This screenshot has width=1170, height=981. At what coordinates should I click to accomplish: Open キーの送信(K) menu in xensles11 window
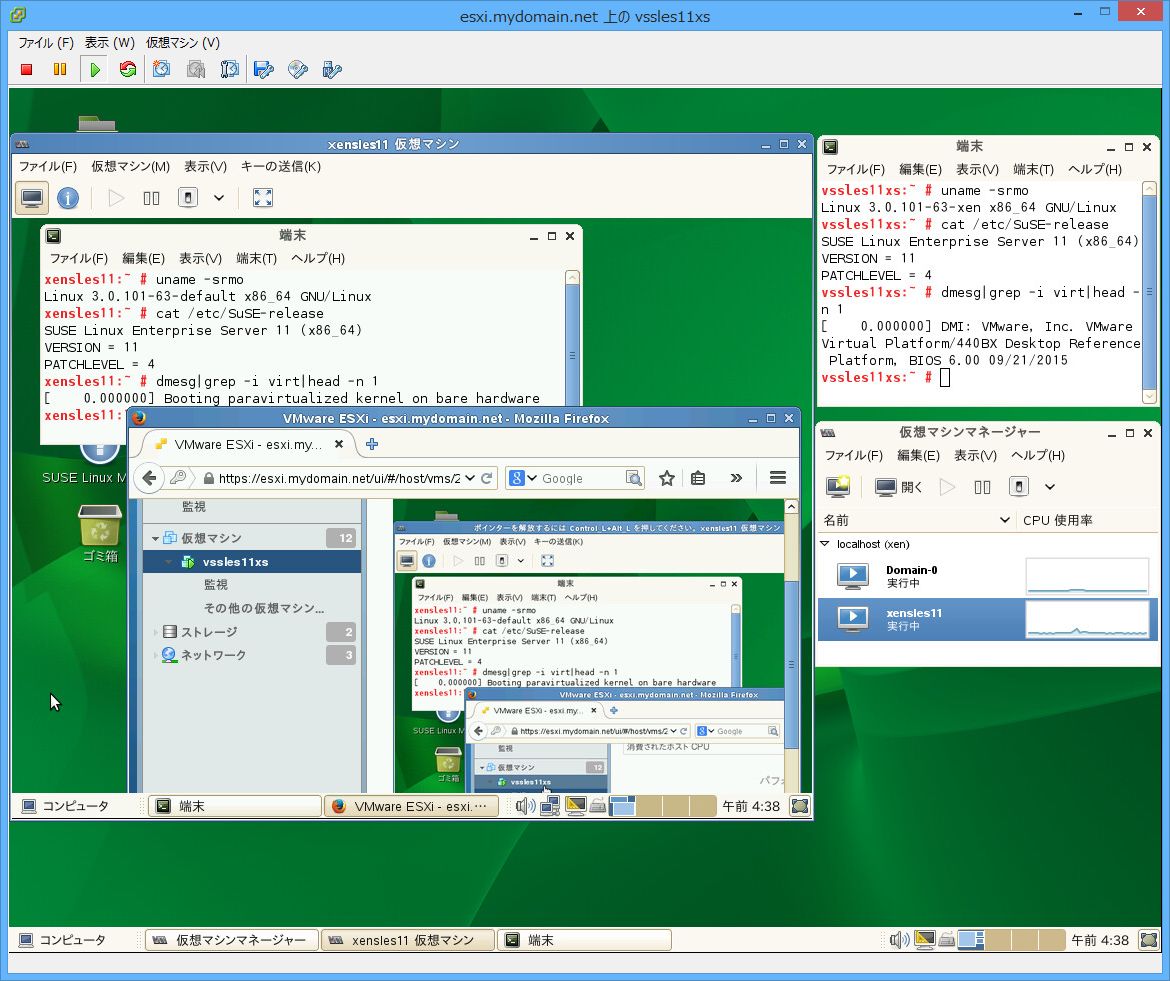pos(281,166)
